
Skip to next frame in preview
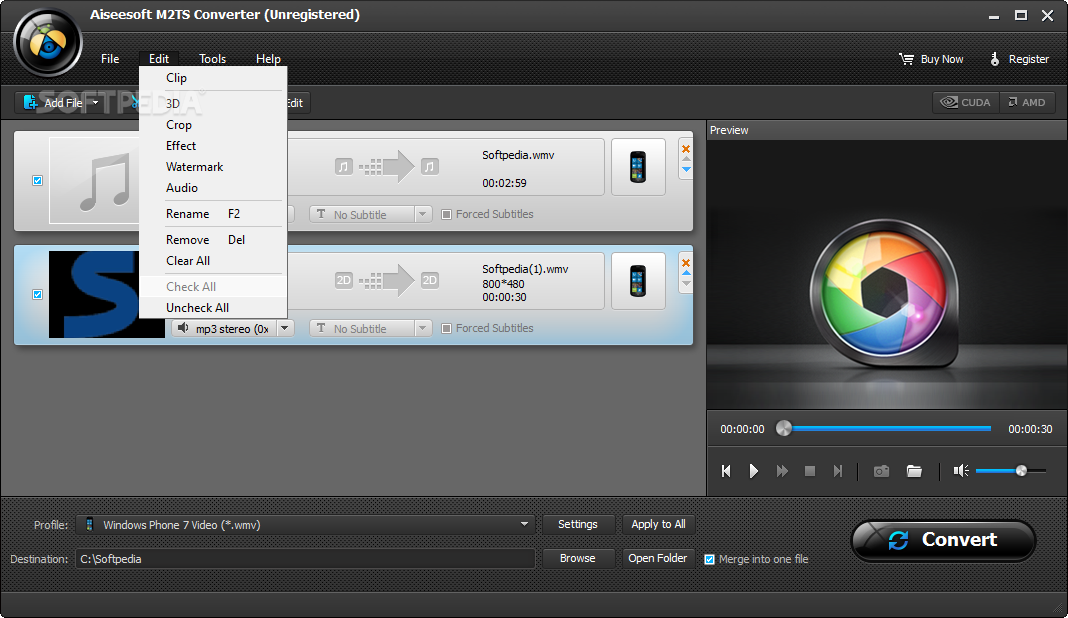pyautogui.click(x=838, y=471)
